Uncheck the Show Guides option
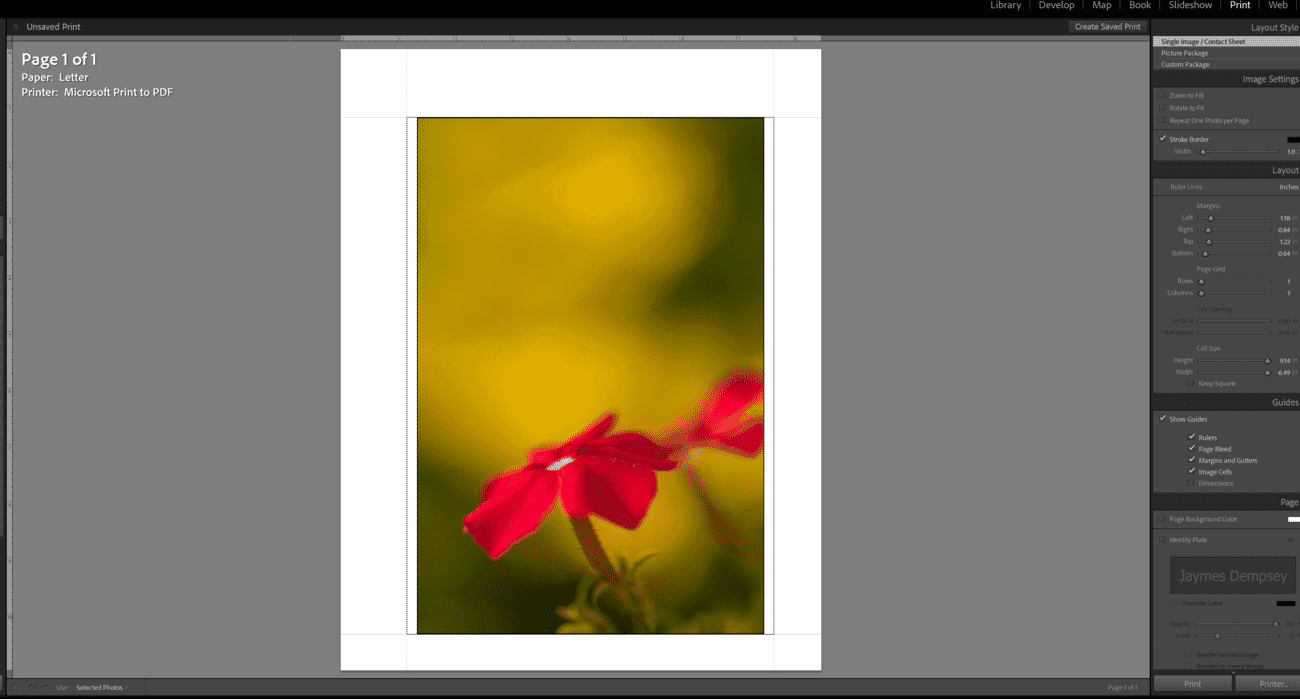Viewport: 1300px width, 699px height. 1162,418
